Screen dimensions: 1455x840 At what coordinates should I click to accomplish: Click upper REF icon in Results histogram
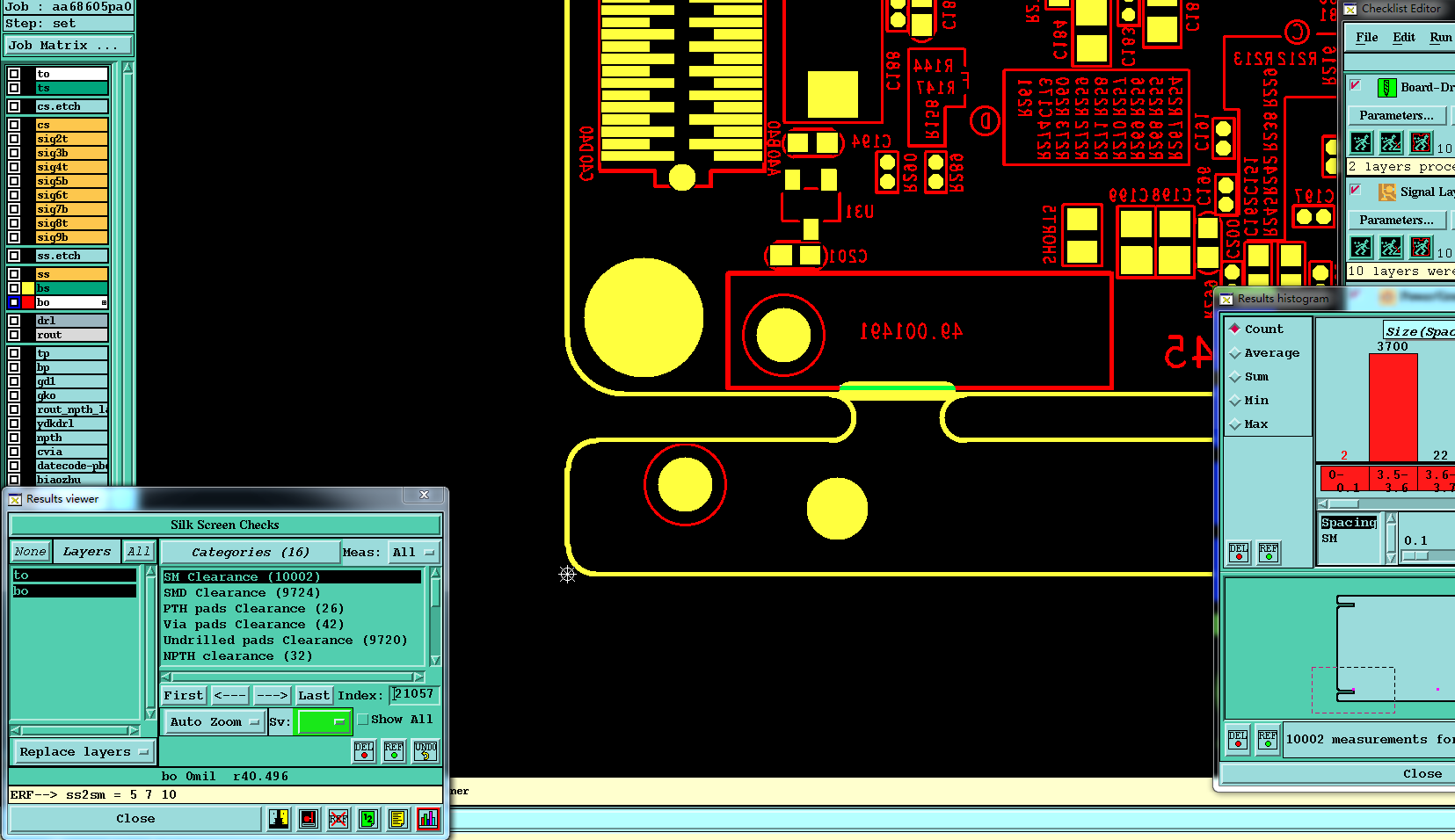coord(1269,552)
